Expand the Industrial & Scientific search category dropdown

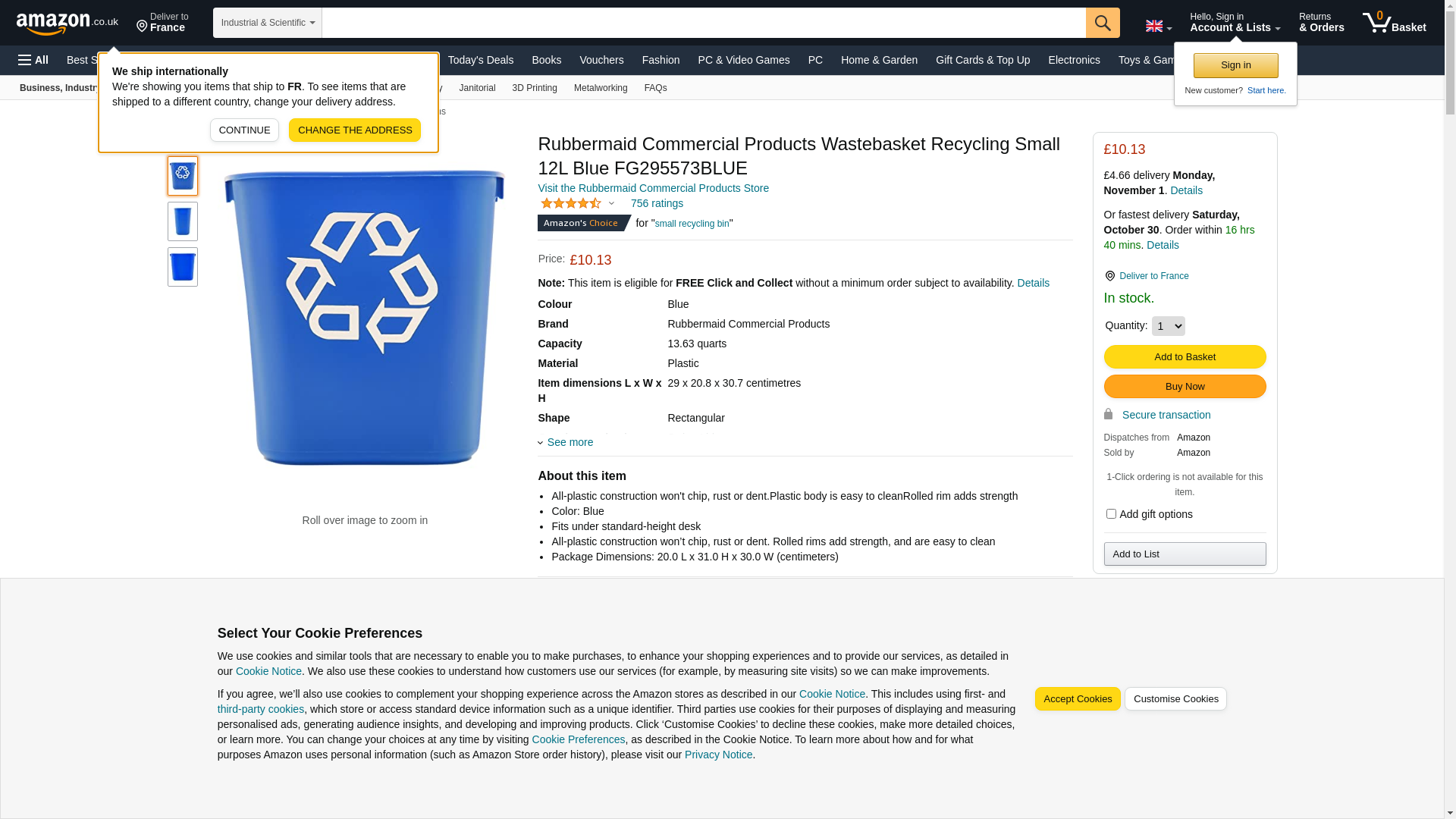tap(268, 23)
